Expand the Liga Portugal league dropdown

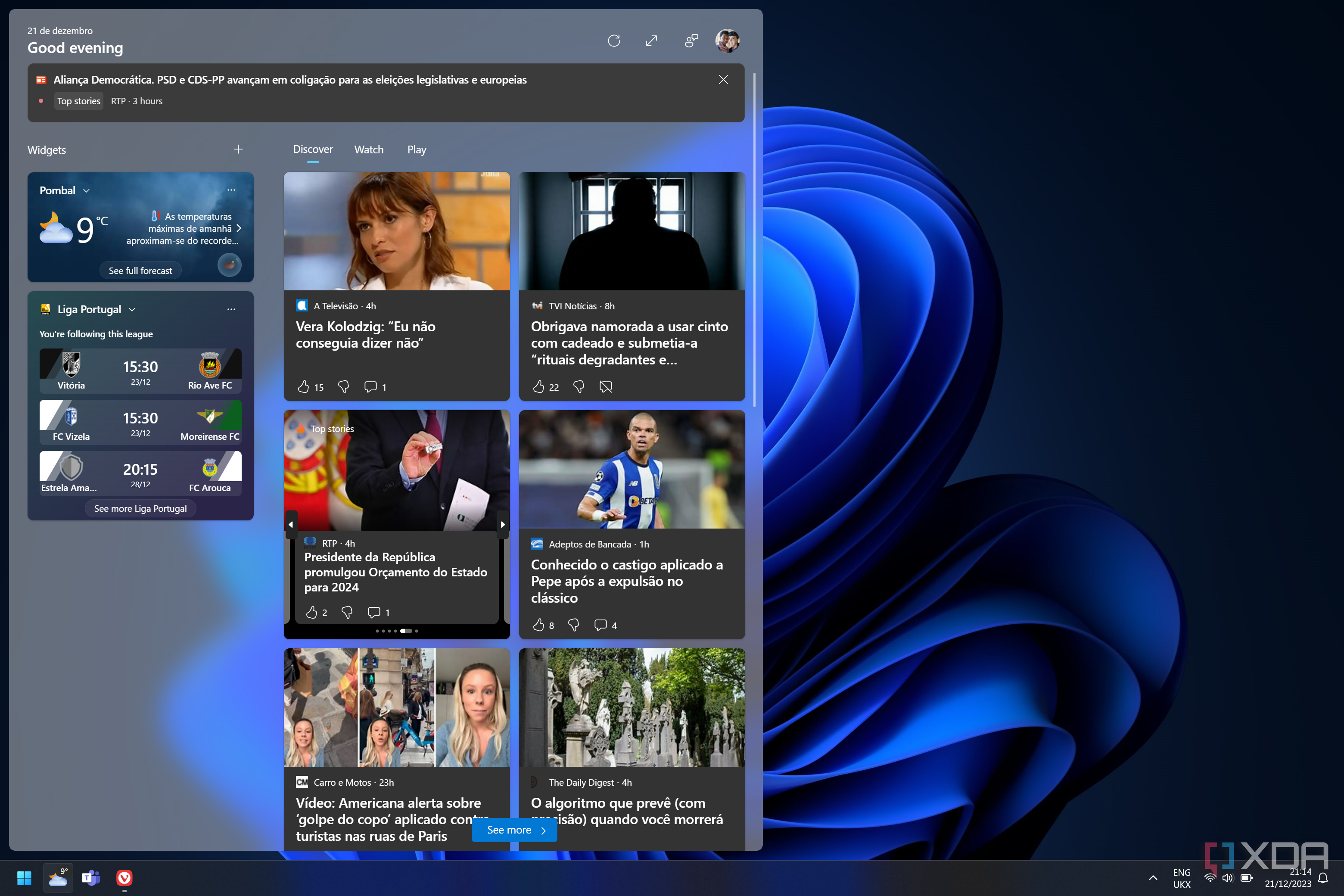point(132,309)
